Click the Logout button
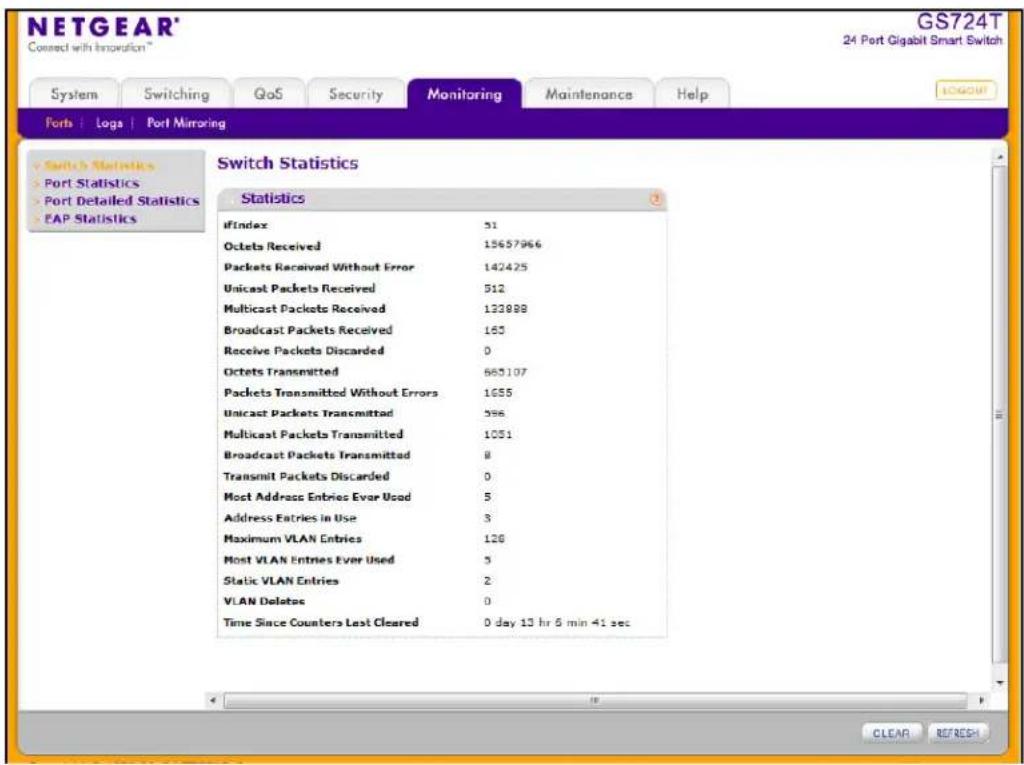Screen dimensions: 1024x765 [x=966, y=90]
